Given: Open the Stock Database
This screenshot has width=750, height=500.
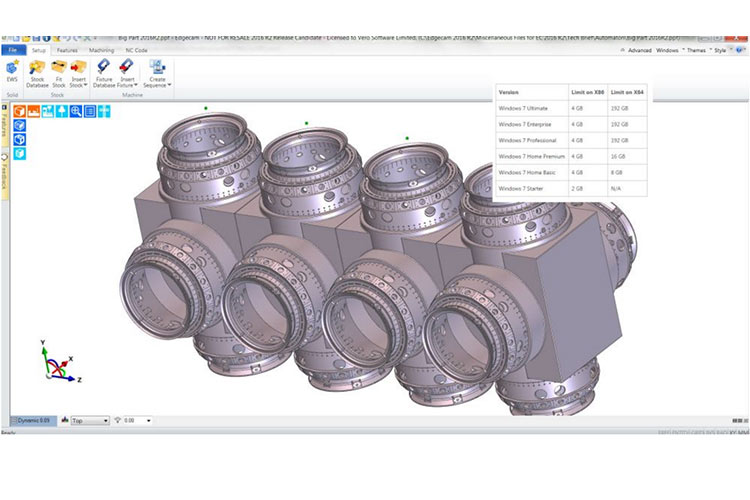Looking at the screenshot, I should pos(37,74).
